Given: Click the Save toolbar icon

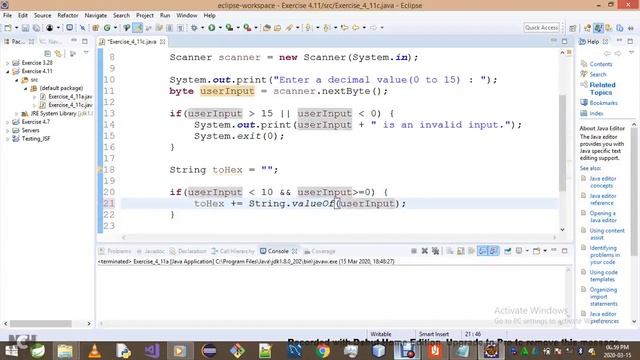Looking at the screenshot, I should (x=25, y=28).
